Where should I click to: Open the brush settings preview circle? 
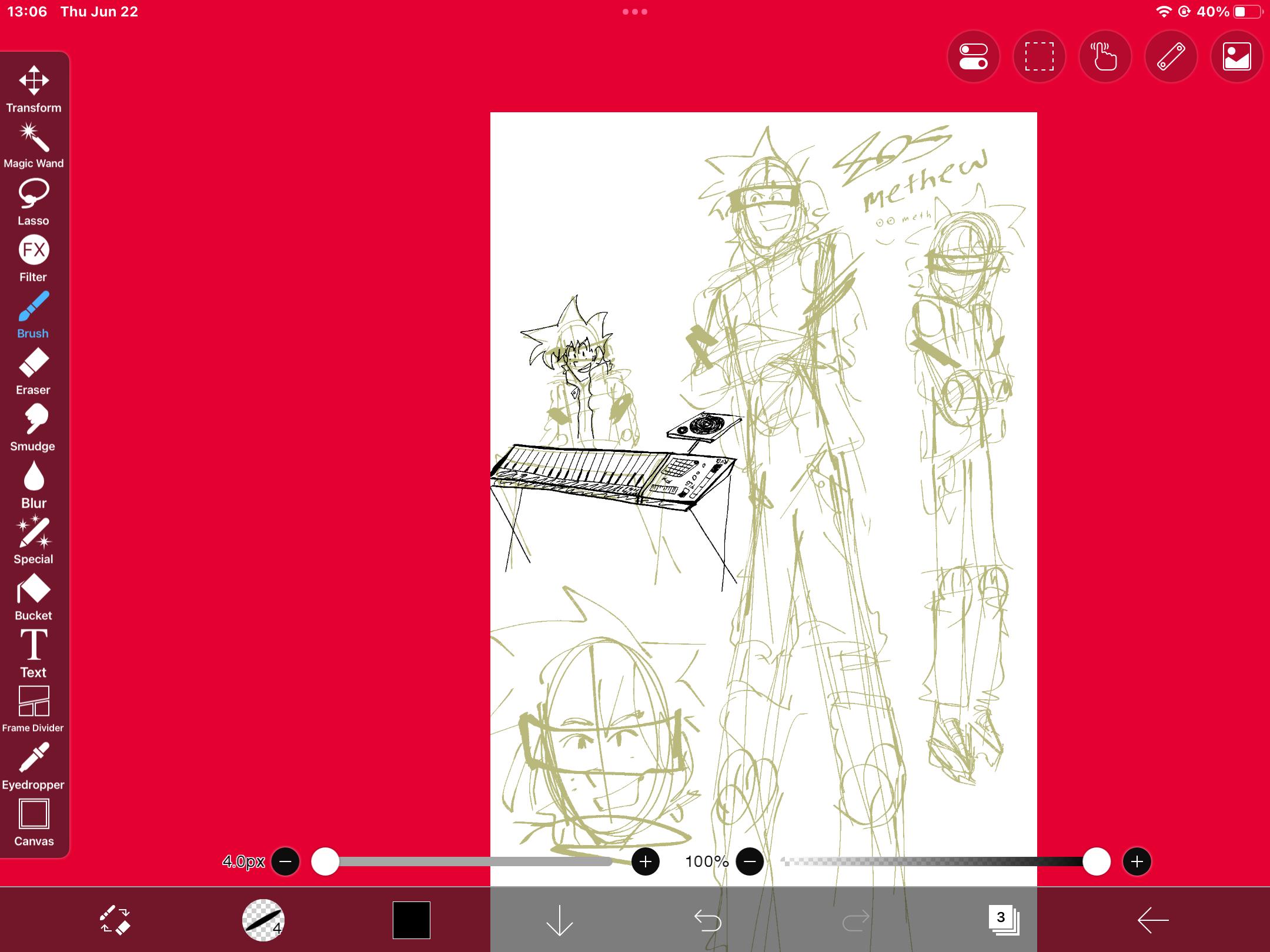263,920
